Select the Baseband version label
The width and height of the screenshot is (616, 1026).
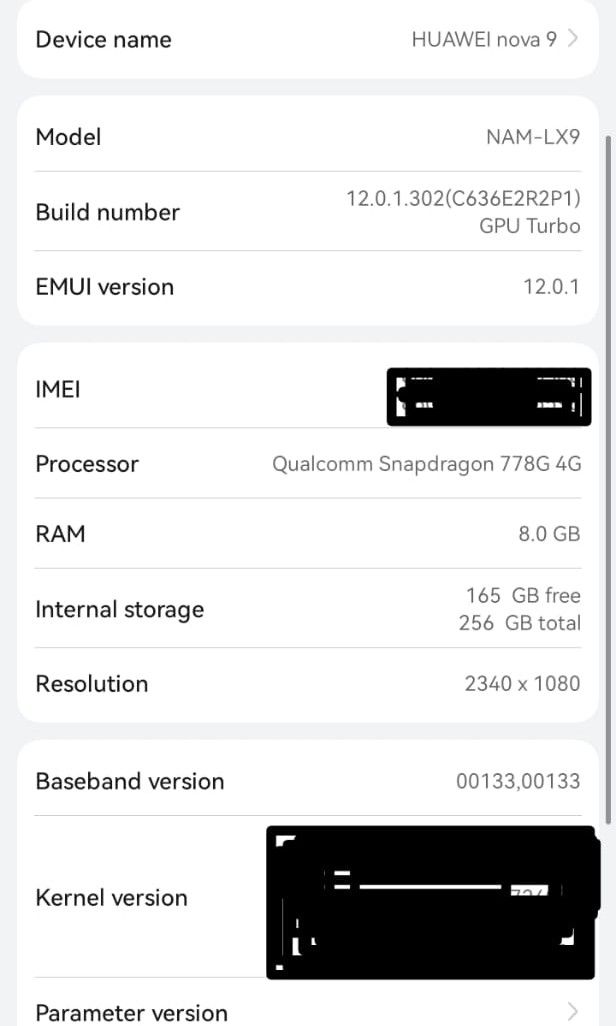pyautogui.click(x=129, y=781)
